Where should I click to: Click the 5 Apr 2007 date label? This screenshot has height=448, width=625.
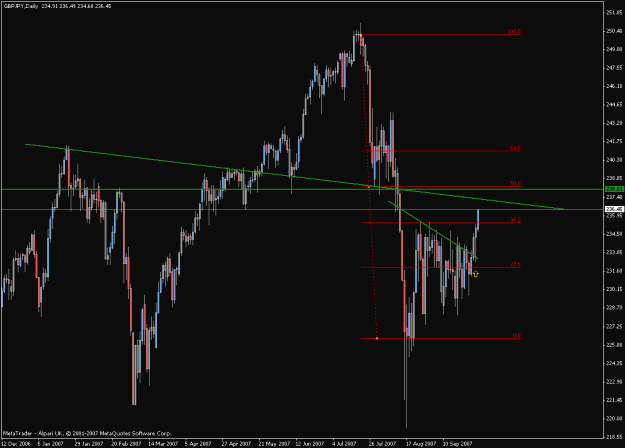198,444
